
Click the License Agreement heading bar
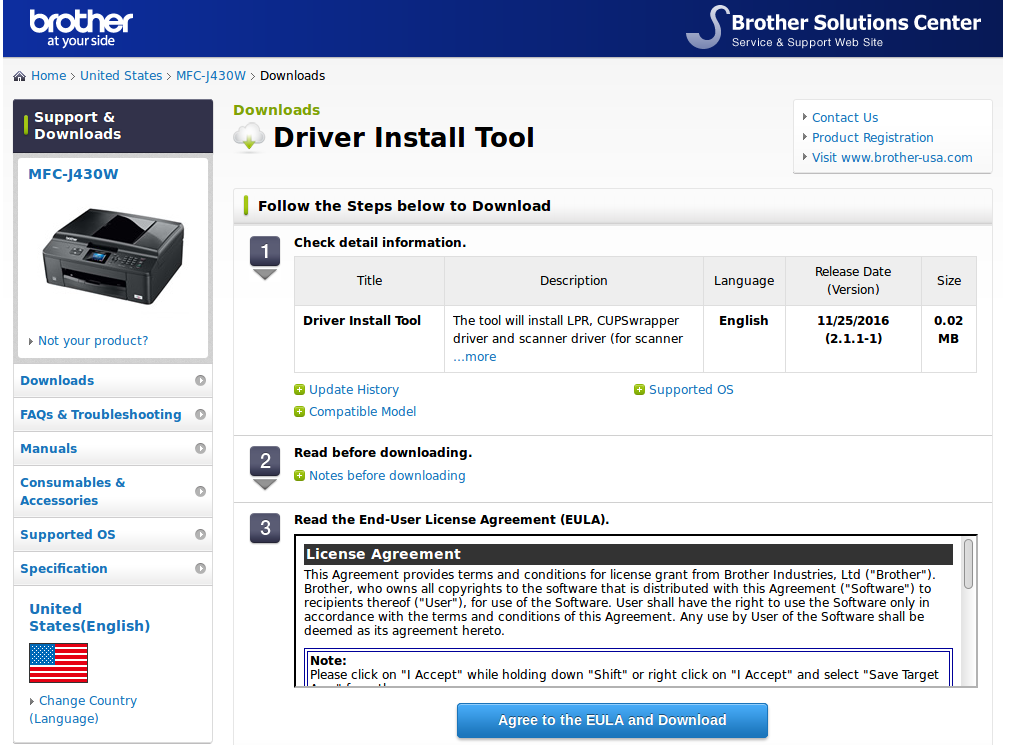pyautogui.click(x=628, y=555)
